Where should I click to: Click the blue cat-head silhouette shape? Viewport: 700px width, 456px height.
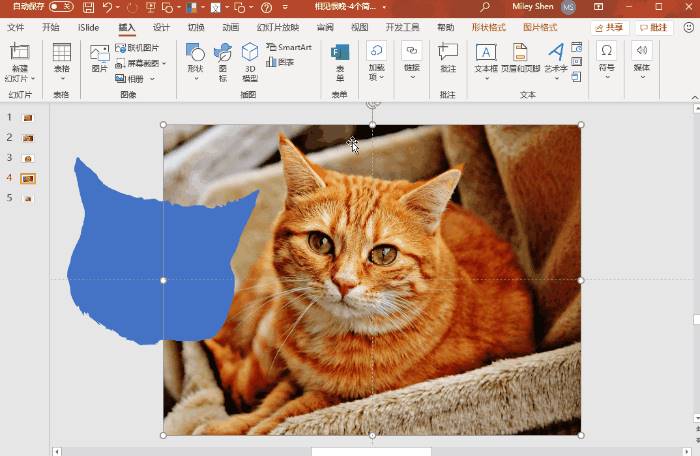click(x=130, y=260)
